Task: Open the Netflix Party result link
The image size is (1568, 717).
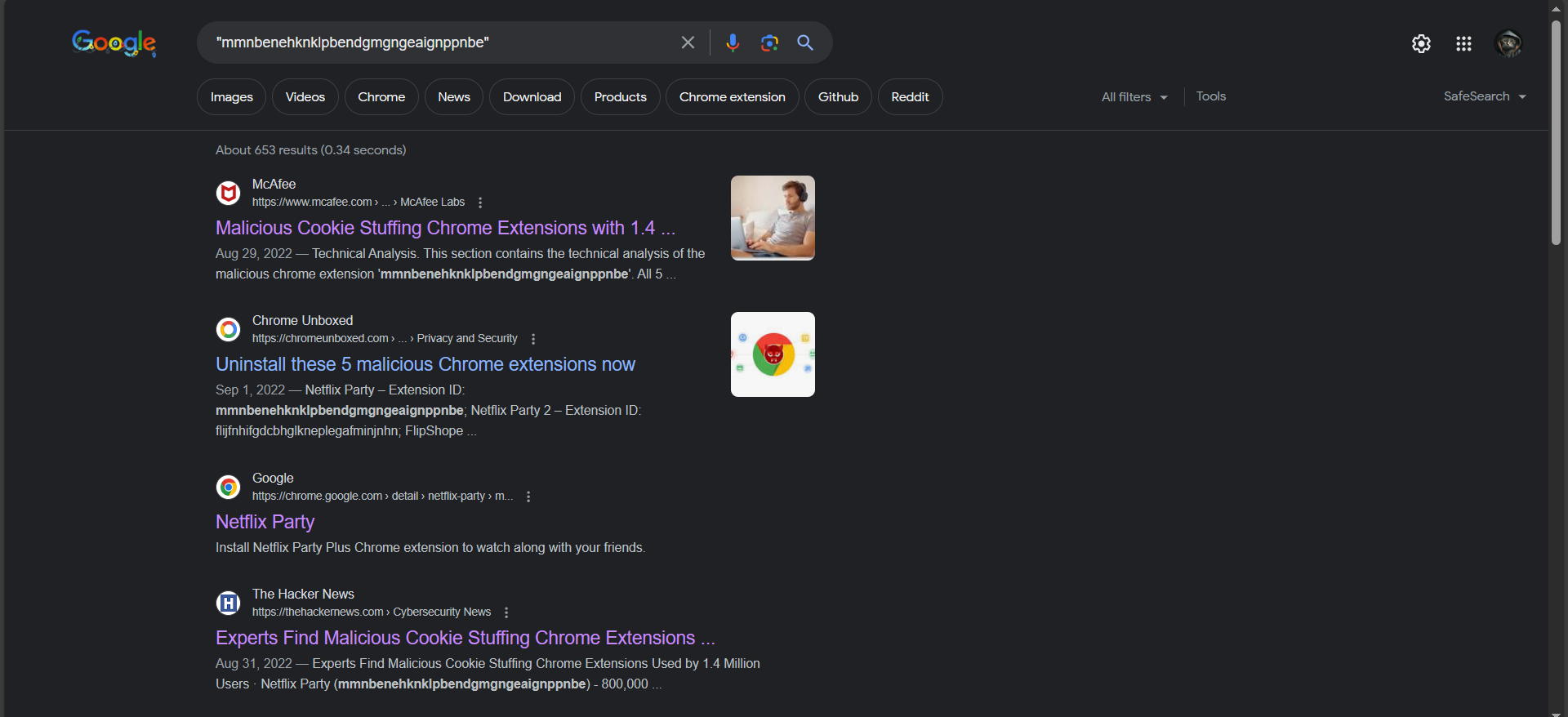Action: pyautogui.click(x=265, y=522)
